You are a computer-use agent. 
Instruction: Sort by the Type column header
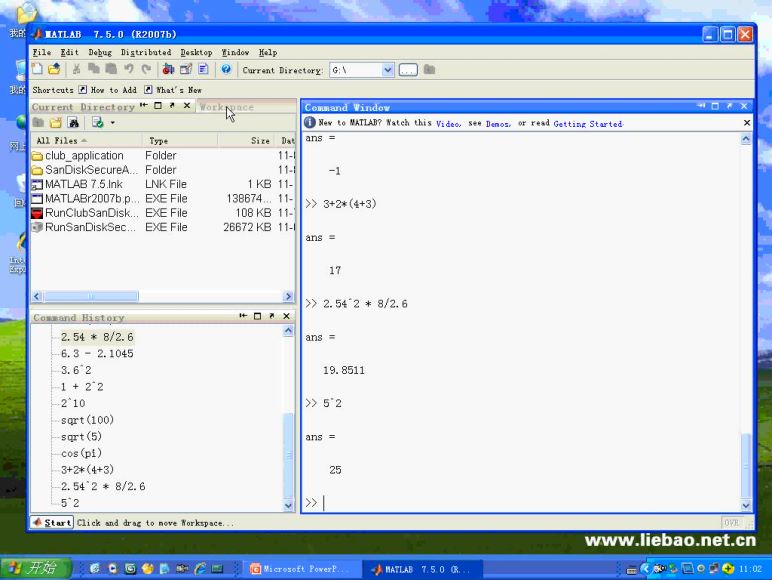180,141
